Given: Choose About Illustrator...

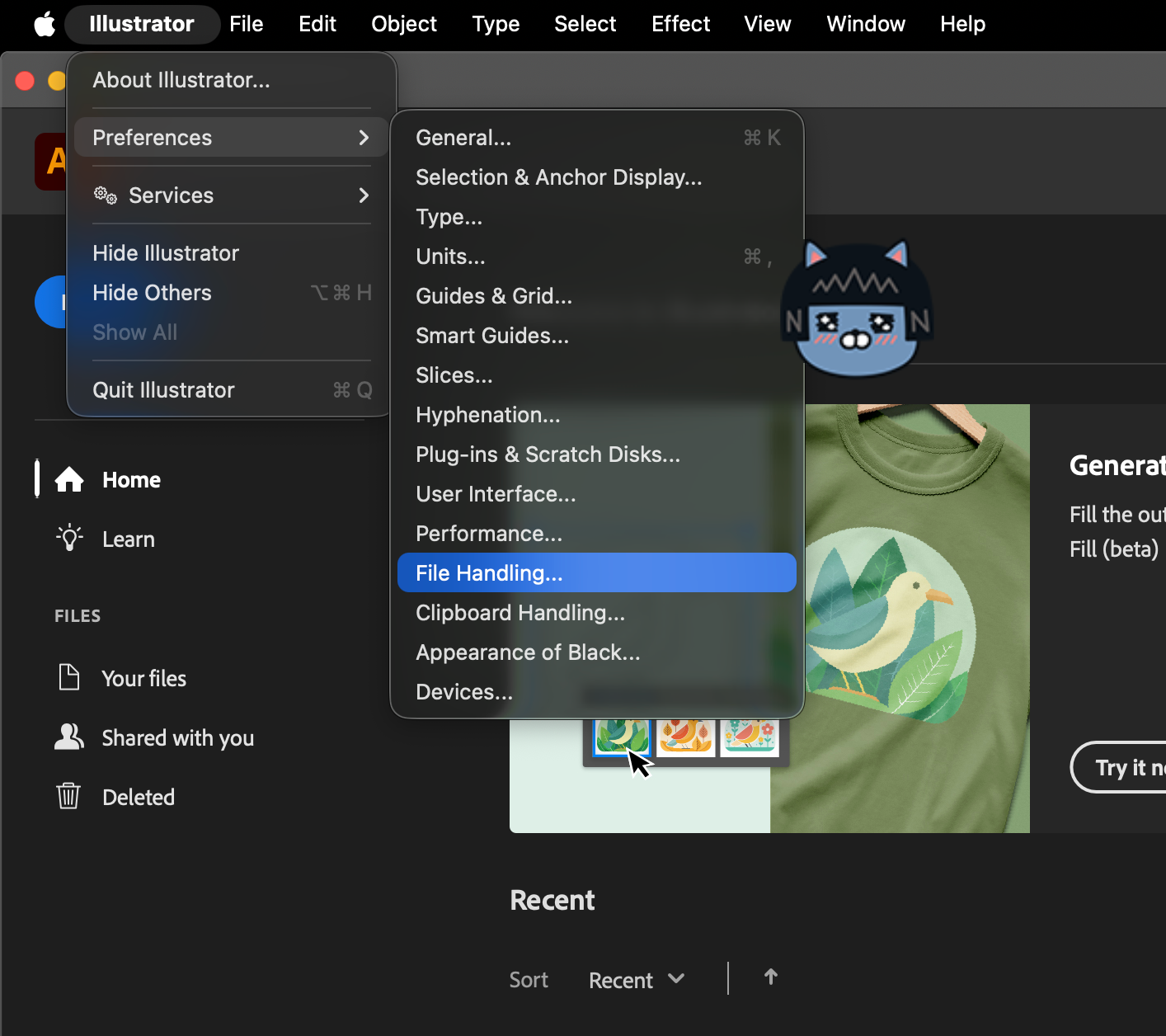Looking at the screenshot, I should tap(231, 80).
